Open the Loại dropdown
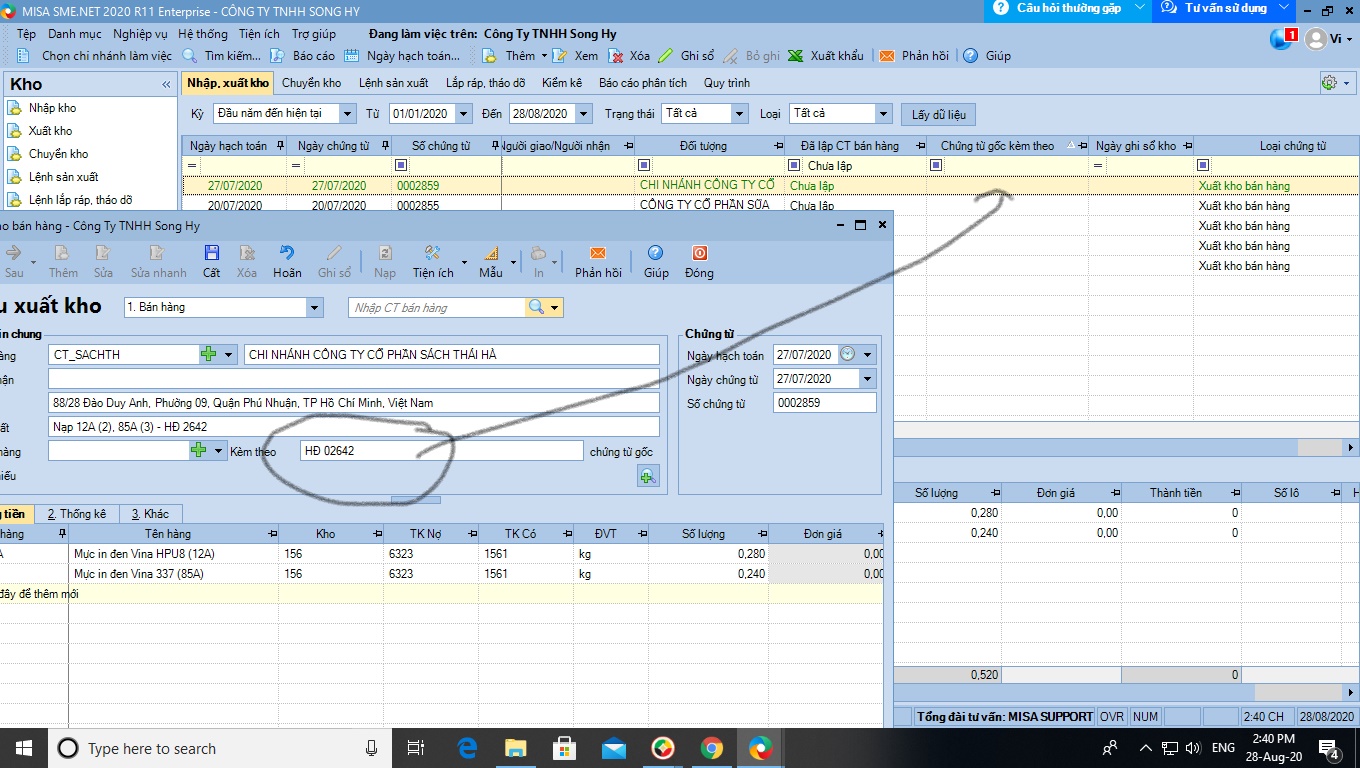This screenshot has width=1360, height=768. (883, 114)
